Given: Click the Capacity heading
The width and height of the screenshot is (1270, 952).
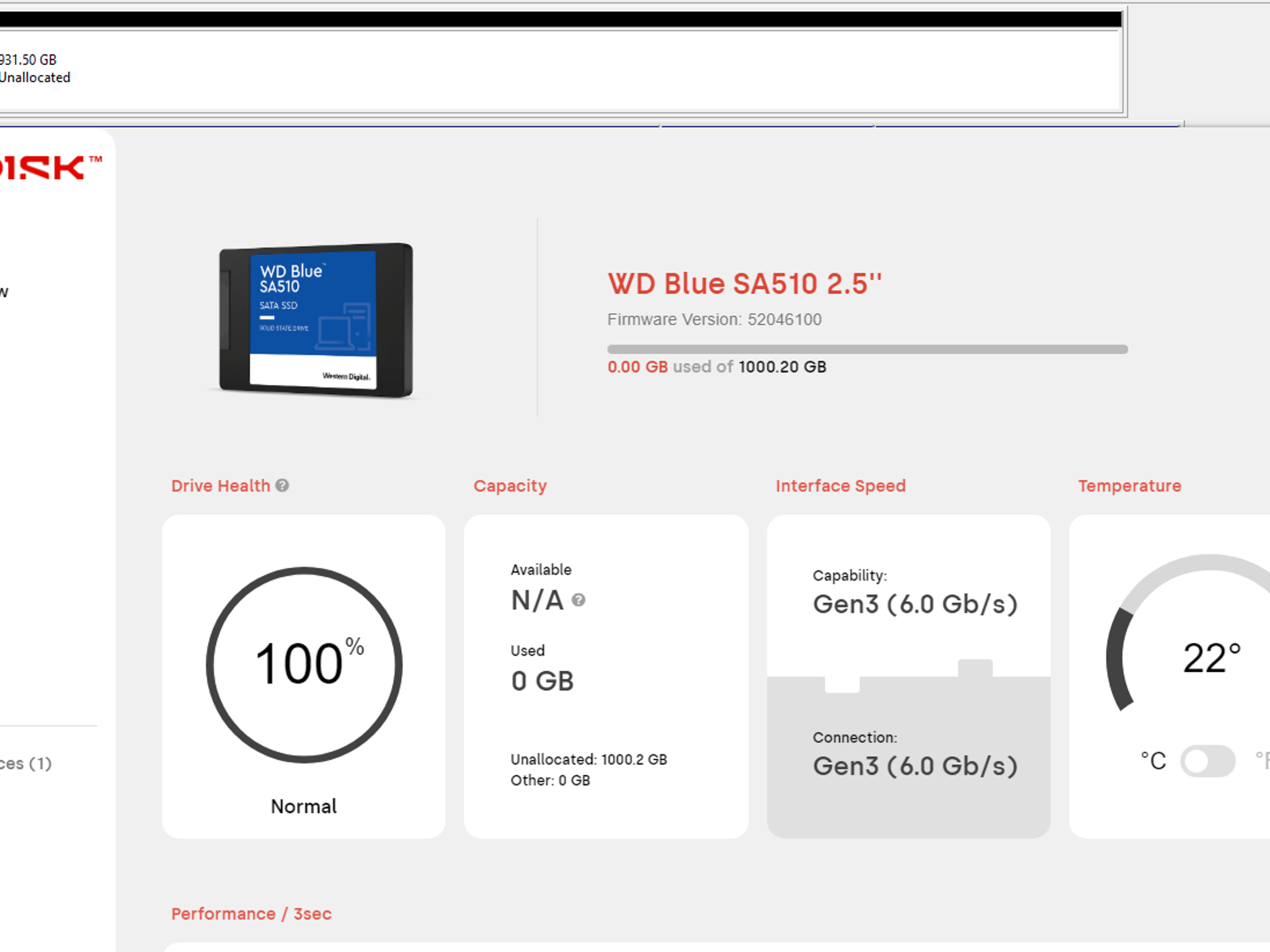Looking at the screenshot, I should (x=510, y=485).
